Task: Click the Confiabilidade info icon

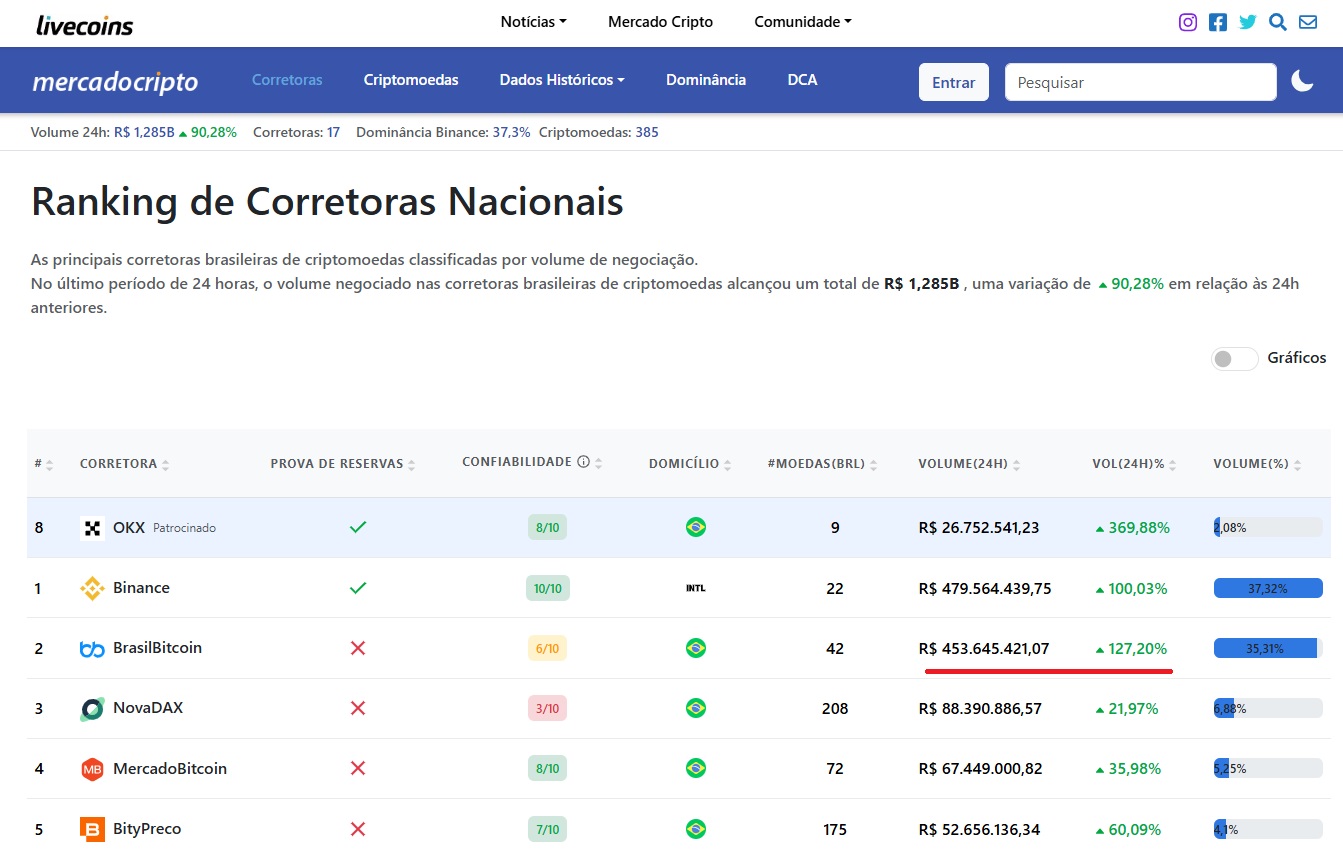Action: pos(583,462)
